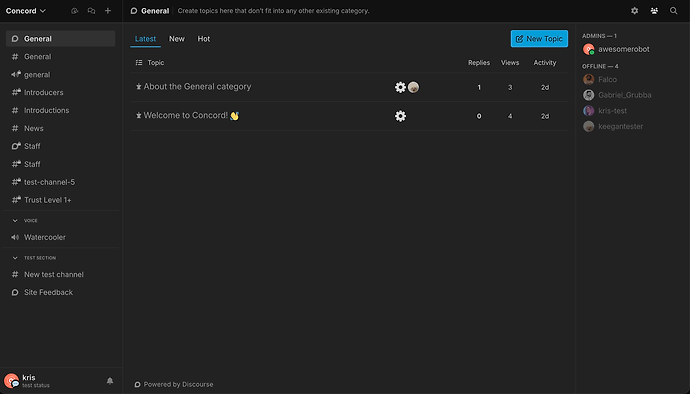Open the 'general' voice channel with speaker icon
The width and height of the screenshot is (690, 394).
tap(61, 74)
